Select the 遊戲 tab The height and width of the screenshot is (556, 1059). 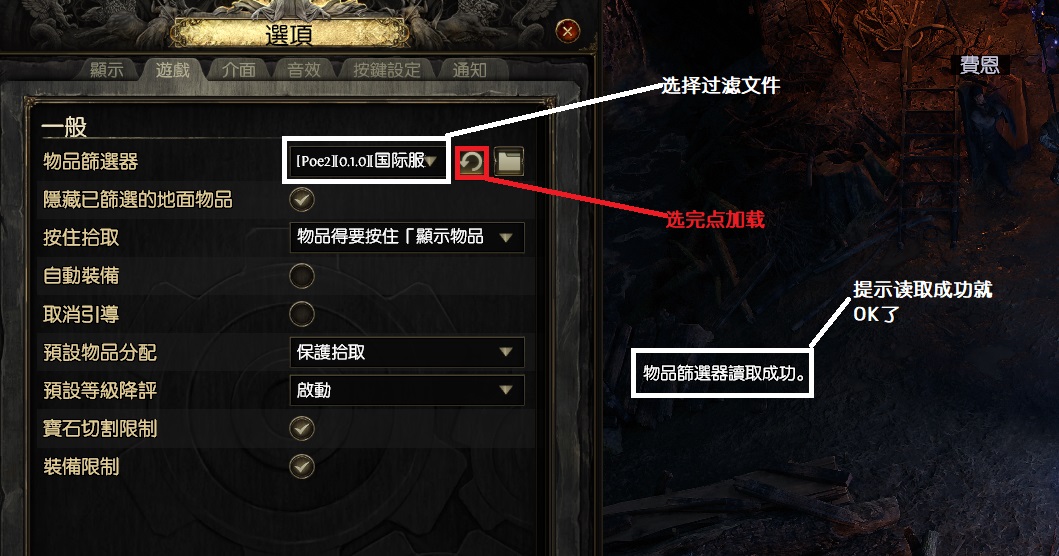pyautogui.click(x=172, y=70)
